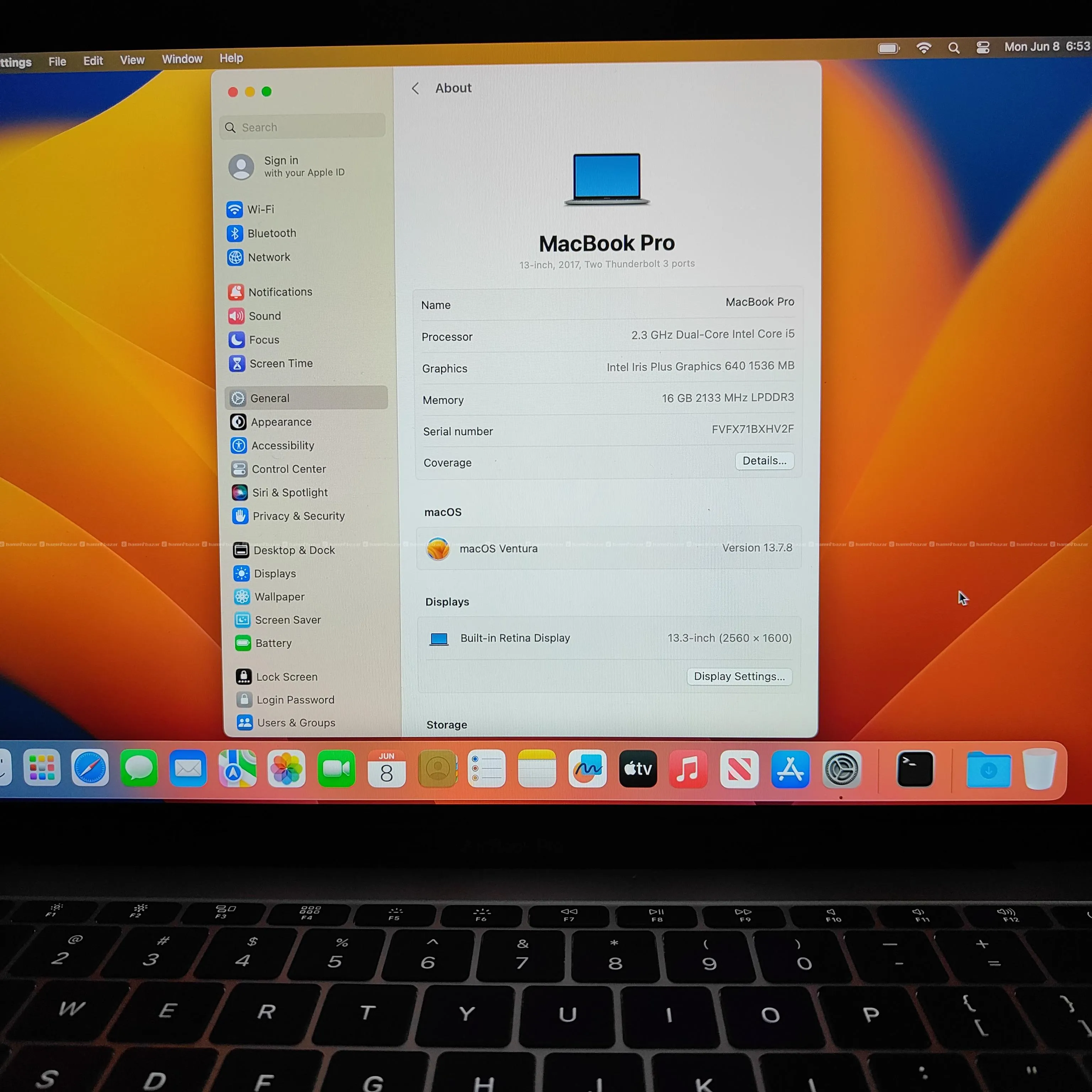Click System Settings icon in Dock
Viewport: 1092px width, 1092px height.
(842, 769)
